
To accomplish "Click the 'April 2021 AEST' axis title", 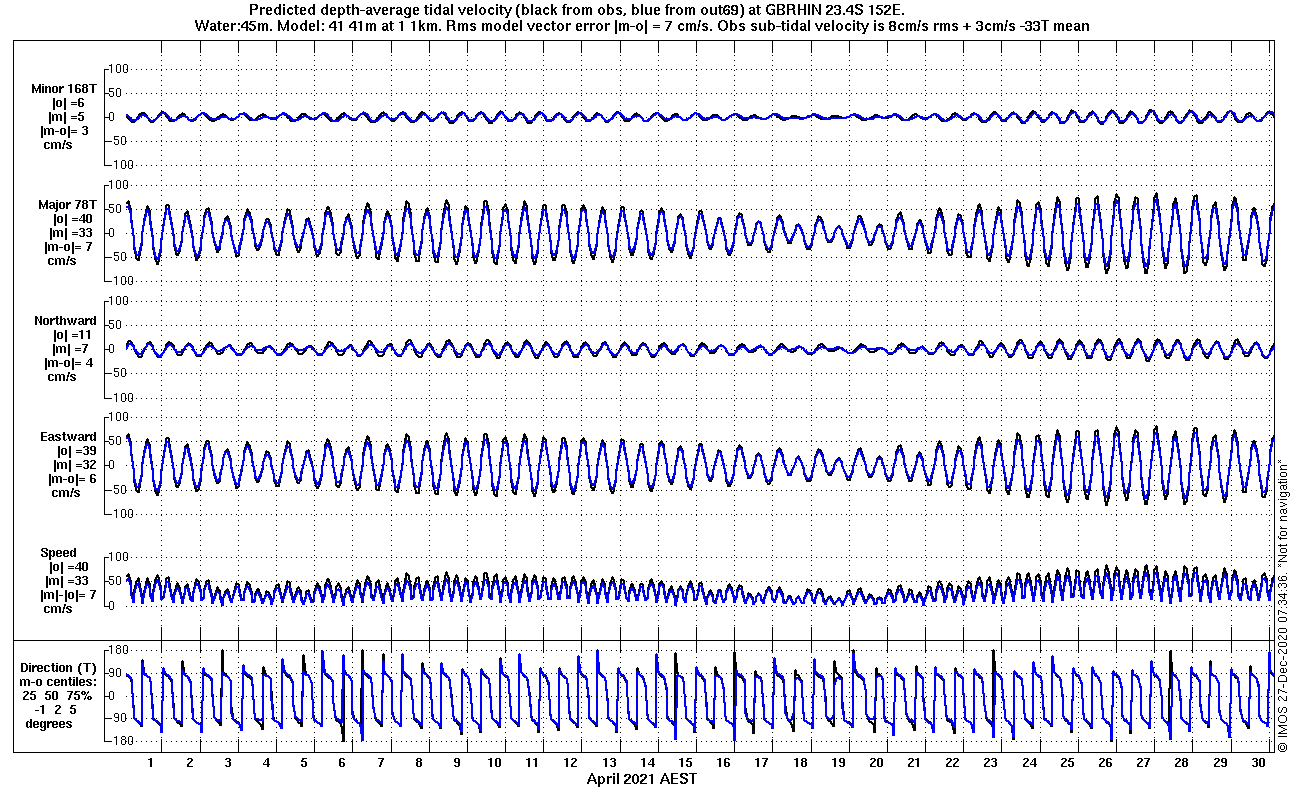I will click(641, 779).
